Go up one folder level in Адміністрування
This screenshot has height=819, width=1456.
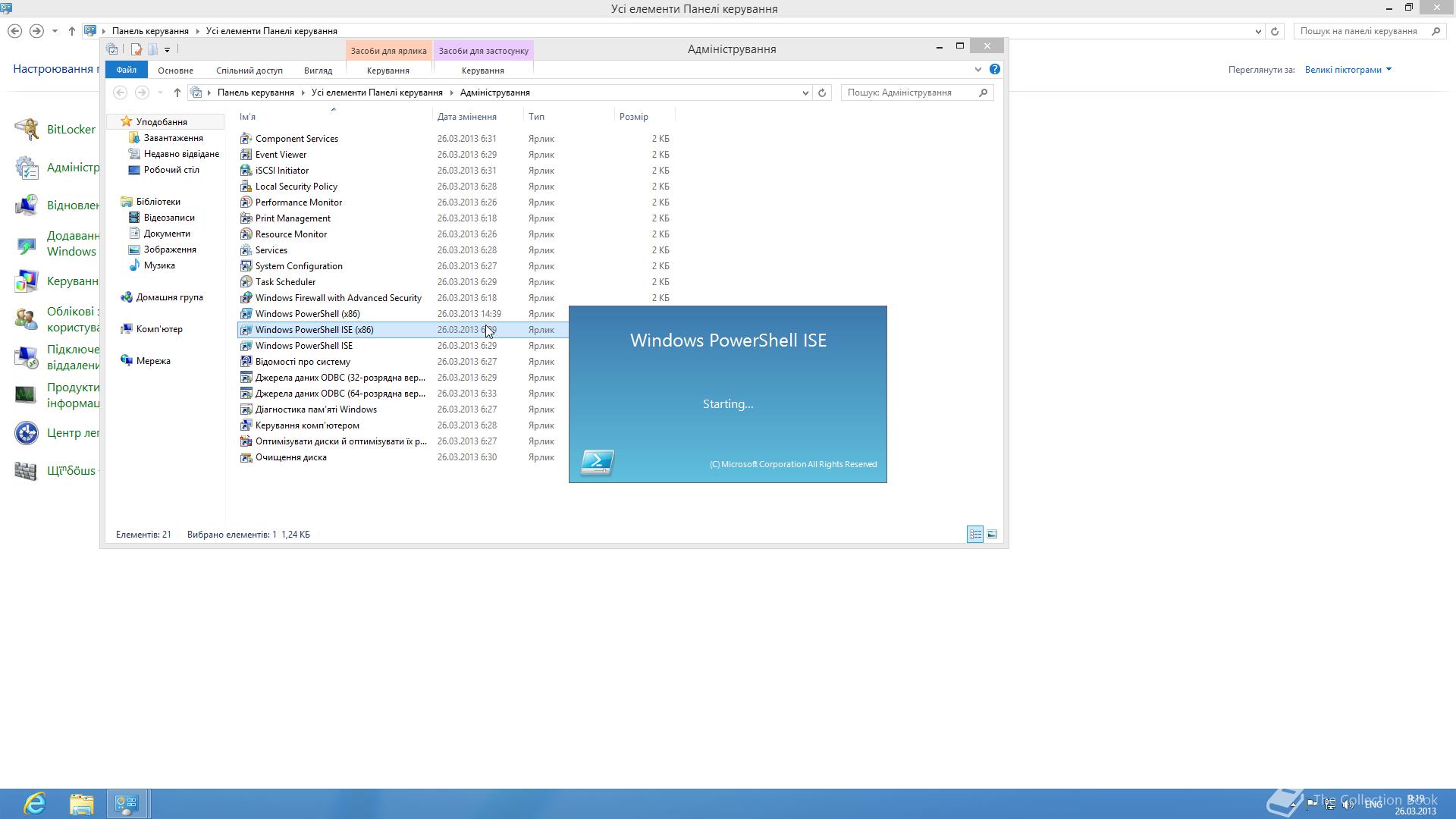point(177,93)
